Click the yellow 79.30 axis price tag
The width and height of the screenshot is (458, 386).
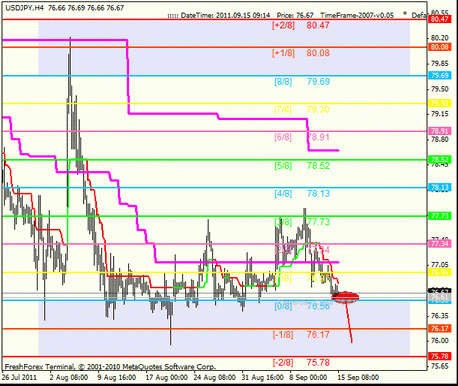coord(439,103)
